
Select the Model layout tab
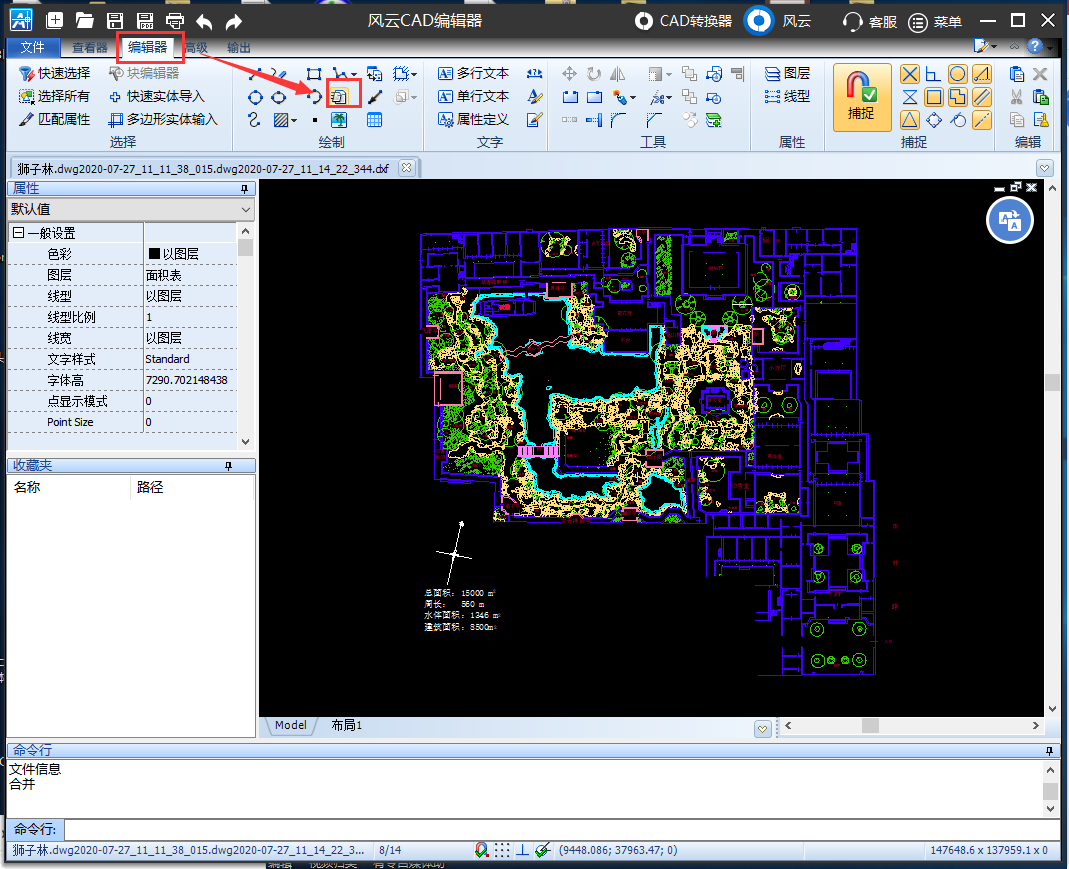(x=290, y=725)
